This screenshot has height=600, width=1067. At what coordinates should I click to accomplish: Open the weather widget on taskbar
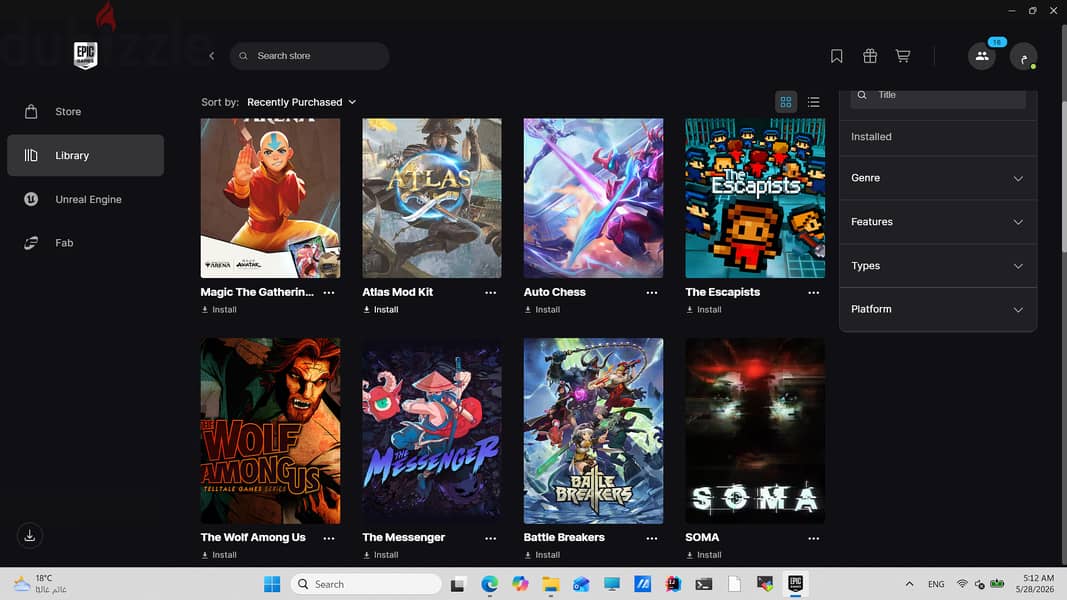41,584
